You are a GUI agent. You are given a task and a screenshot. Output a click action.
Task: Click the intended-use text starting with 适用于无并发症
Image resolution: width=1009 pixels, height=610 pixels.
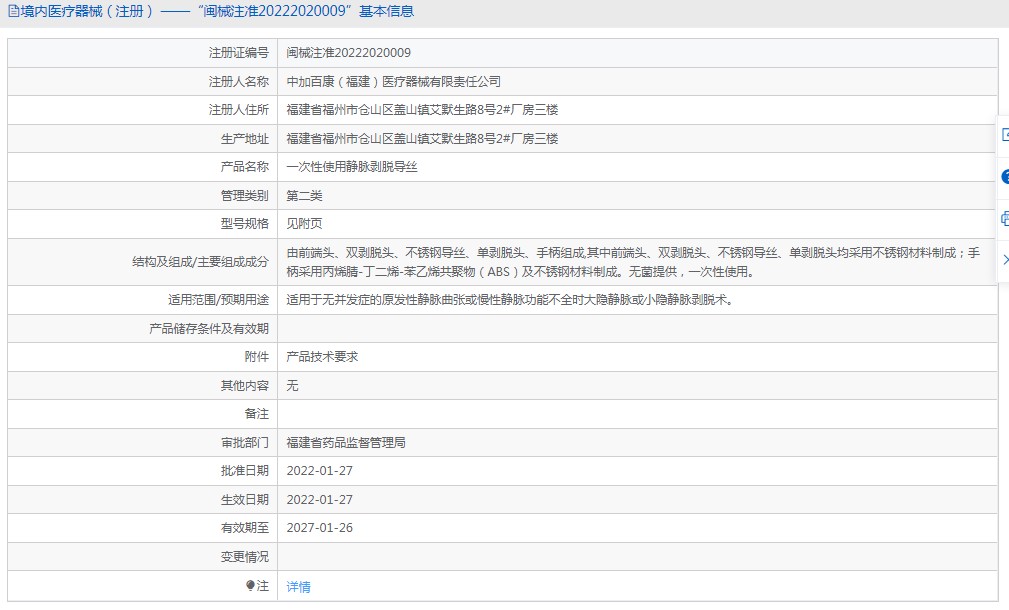pyautogui.click(x=510, y=300)
